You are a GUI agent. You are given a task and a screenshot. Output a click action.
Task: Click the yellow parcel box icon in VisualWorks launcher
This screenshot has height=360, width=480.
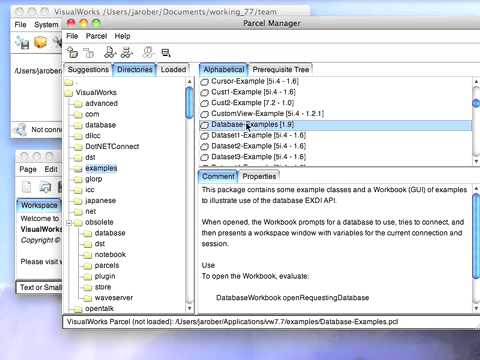click(x=40, y=42)
